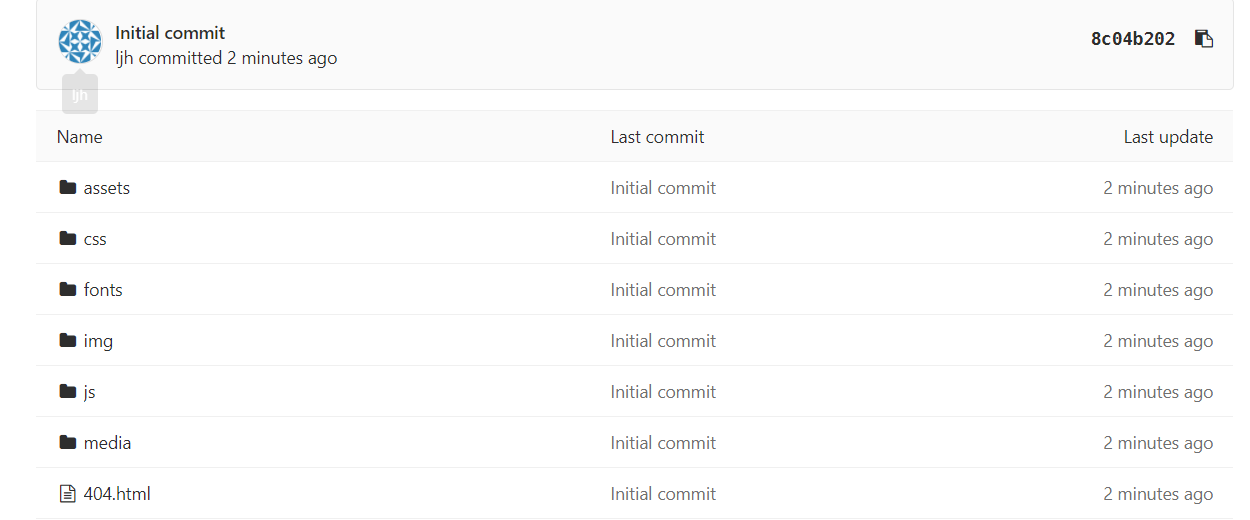Click the 404.html file icon

68,493
